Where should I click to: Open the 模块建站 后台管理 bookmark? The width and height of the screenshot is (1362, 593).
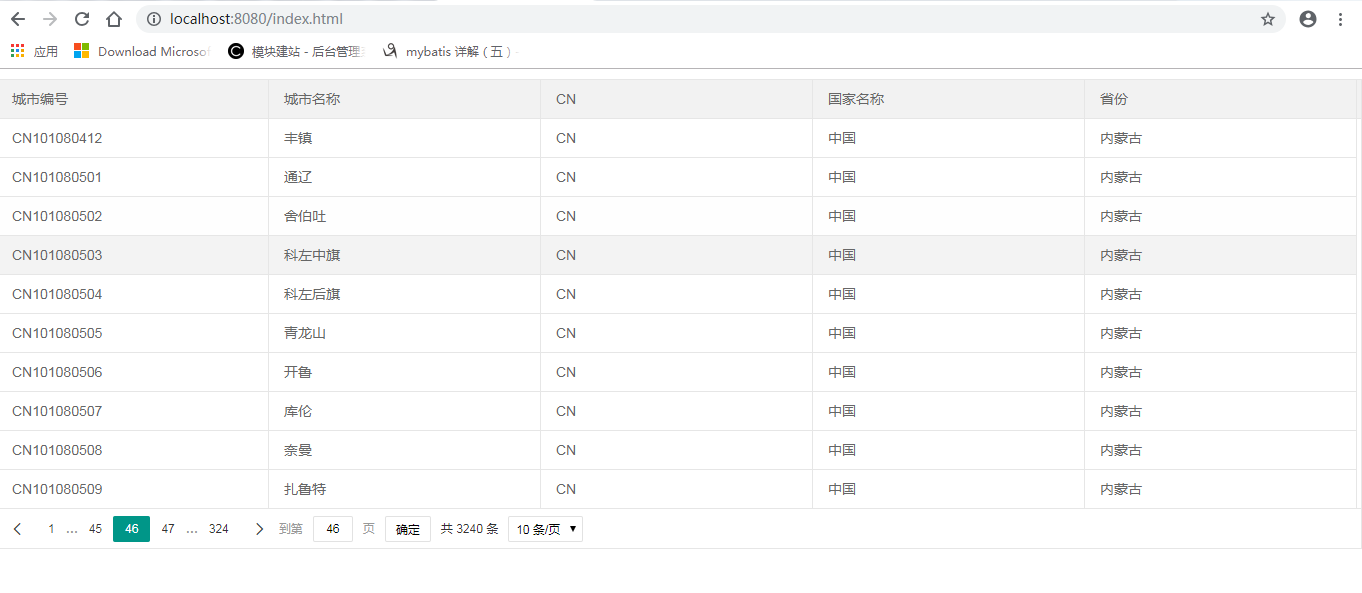pyautogui.click(x=297, y=51)
